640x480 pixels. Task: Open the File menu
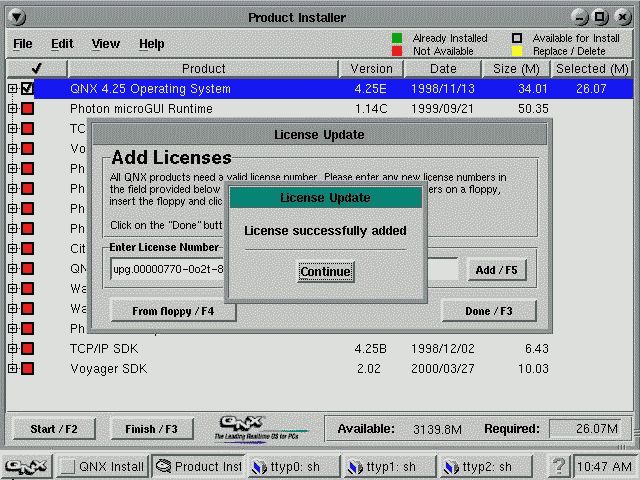tap(22, 44)
